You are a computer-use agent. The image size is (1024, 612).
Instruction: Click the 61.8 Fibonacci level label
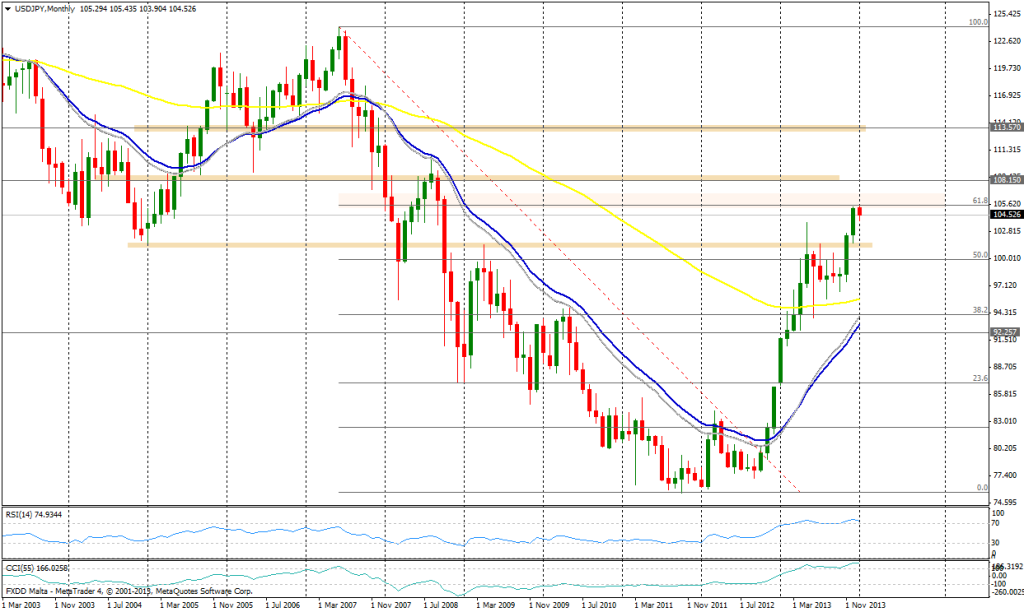tap(980, 201)
